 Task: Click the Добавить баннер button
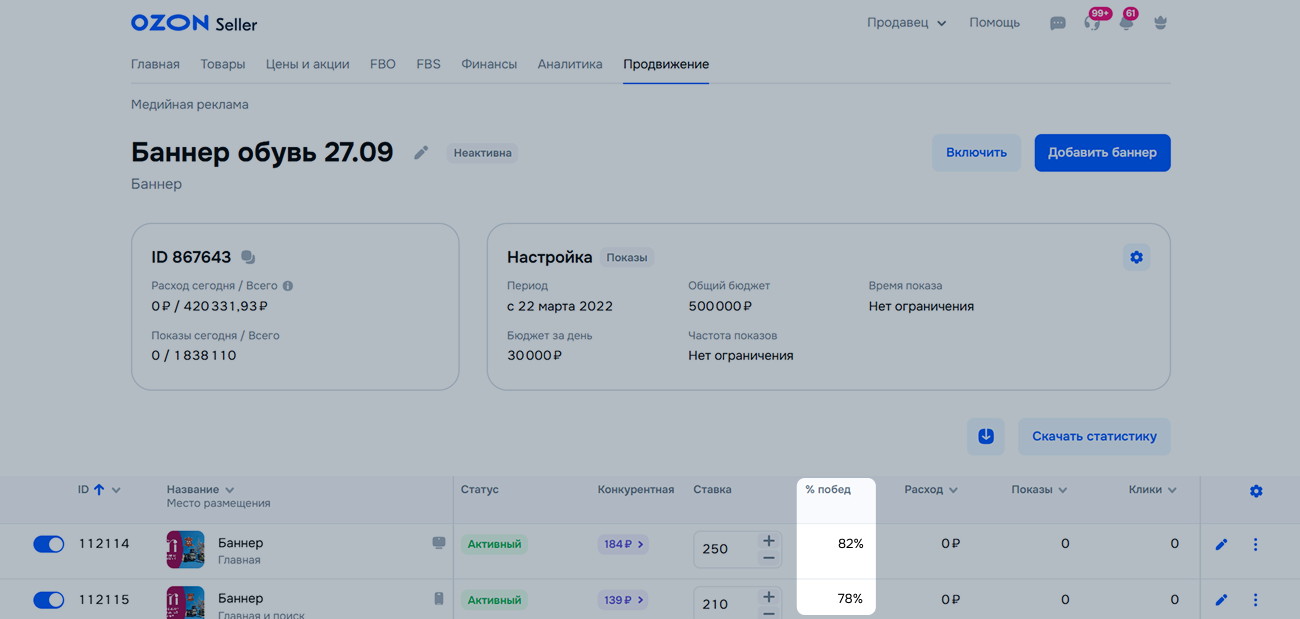point(1102,153)
